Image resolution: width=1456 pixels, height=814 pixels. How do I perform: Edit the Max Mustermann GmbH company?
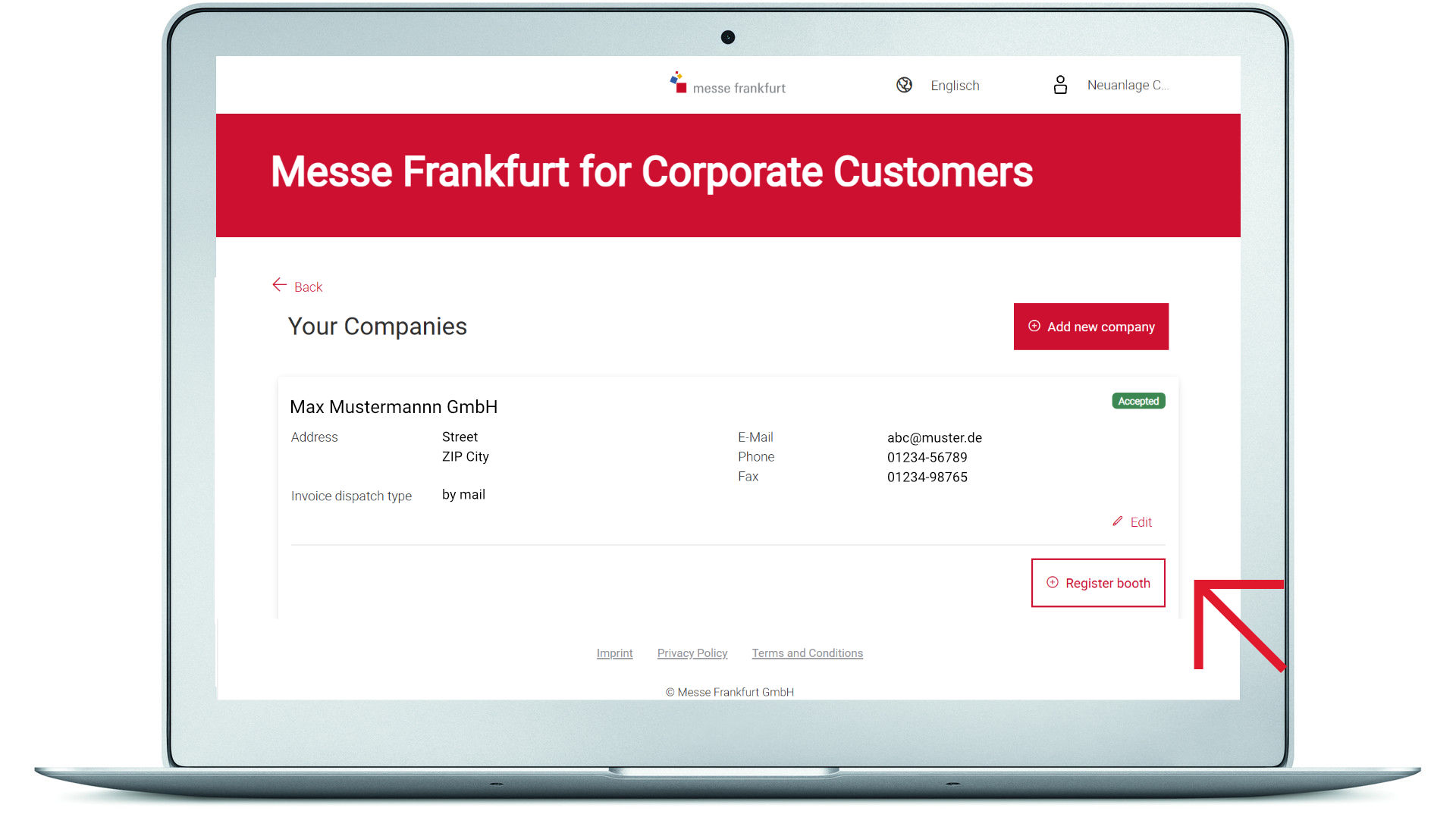click(1141, 522)
